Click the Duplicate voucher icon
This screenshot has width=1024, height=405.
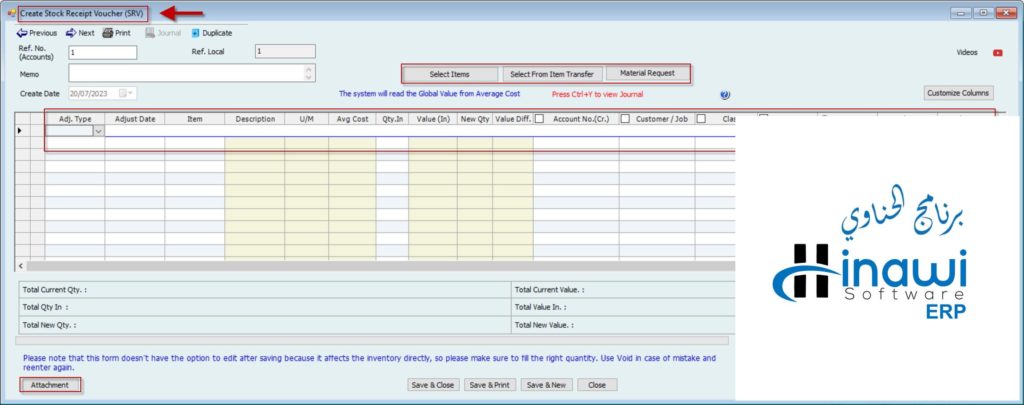pyautogui.click(x=195, y=33)
